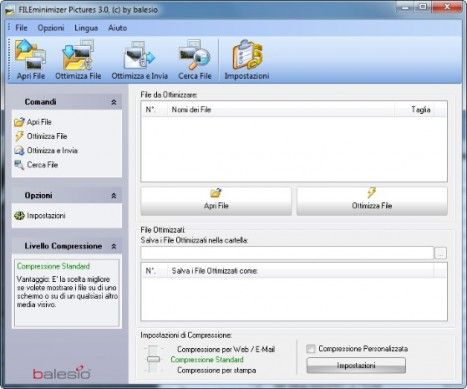The width and height of the screenshot is (467, 389).
Task: Click Cerca File in the Comandi panel
Action: [x=36, y=165]
